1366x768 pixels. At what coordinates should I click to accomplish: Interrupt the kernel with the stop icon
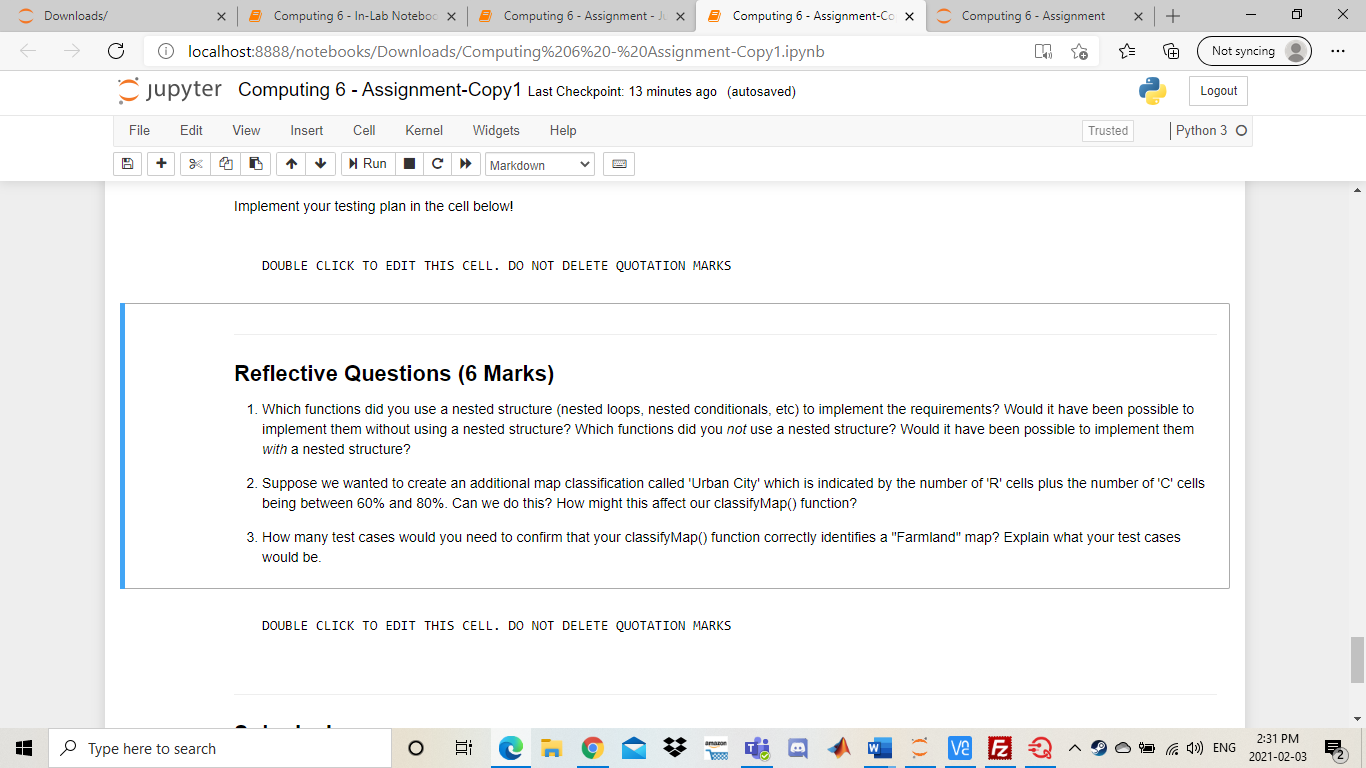click(x=409, y=164)
